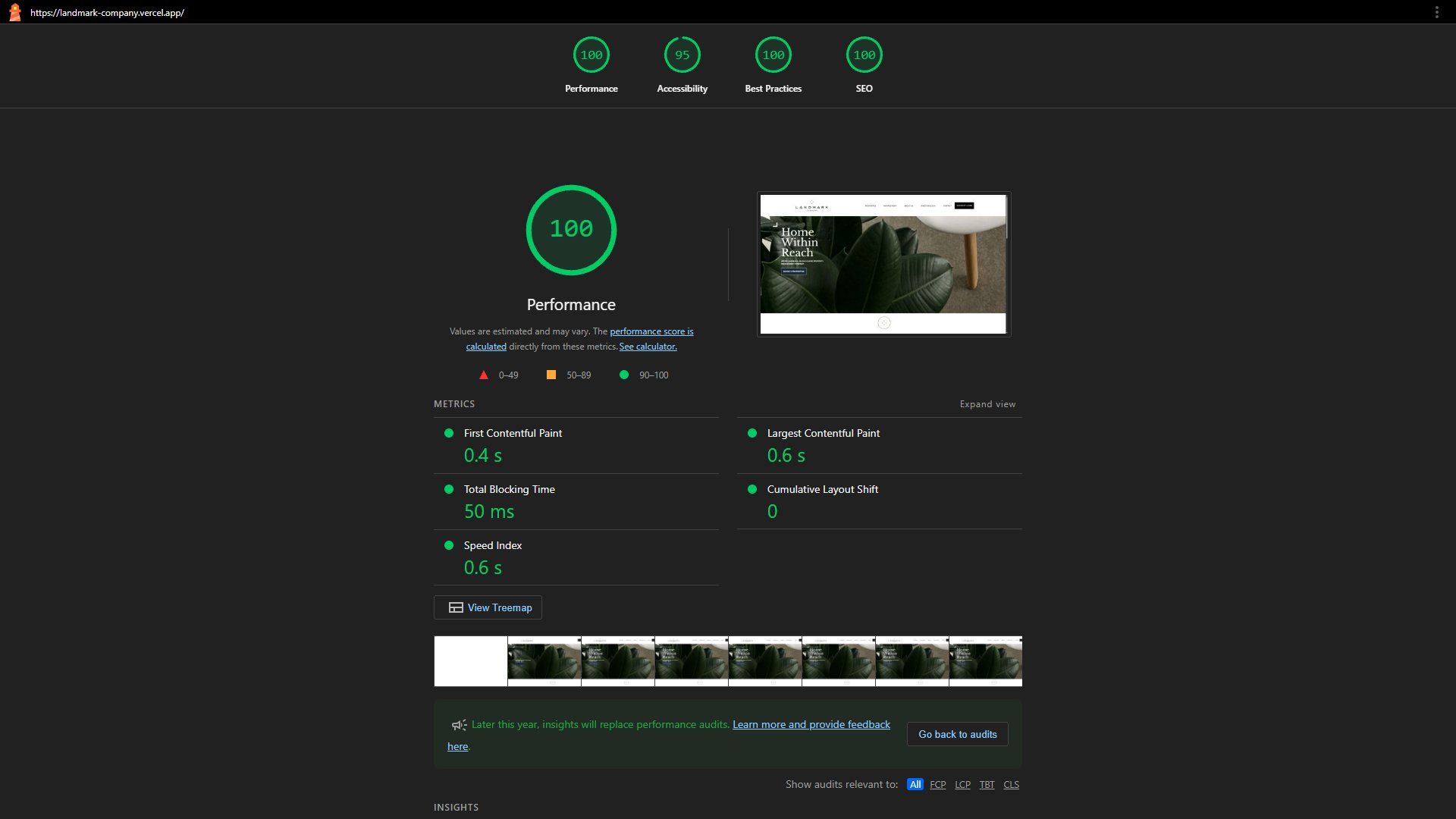Click the Lighthouse logo icon
The width and height of the screenshot is (1456, 819).
click(14, 12)
